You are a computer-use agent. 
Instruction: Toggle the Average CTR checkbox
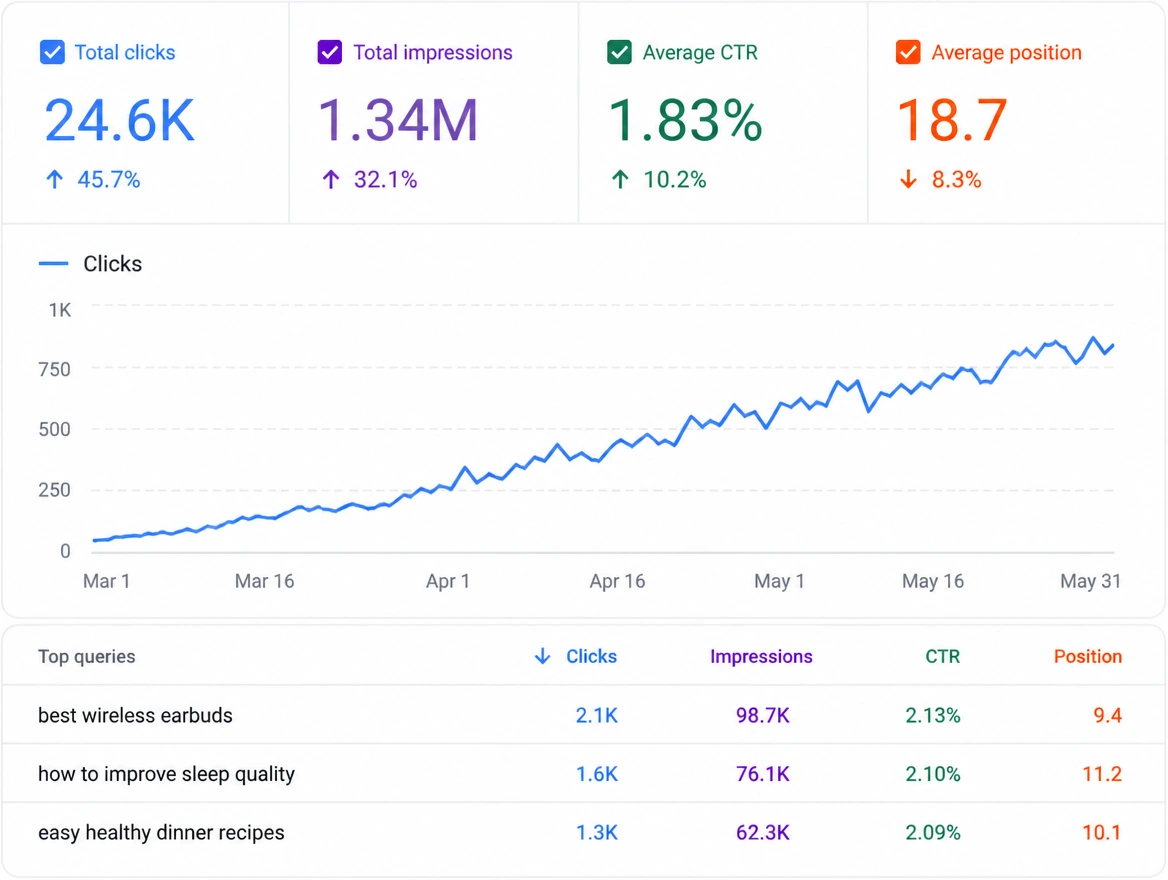tap(619, 52)
